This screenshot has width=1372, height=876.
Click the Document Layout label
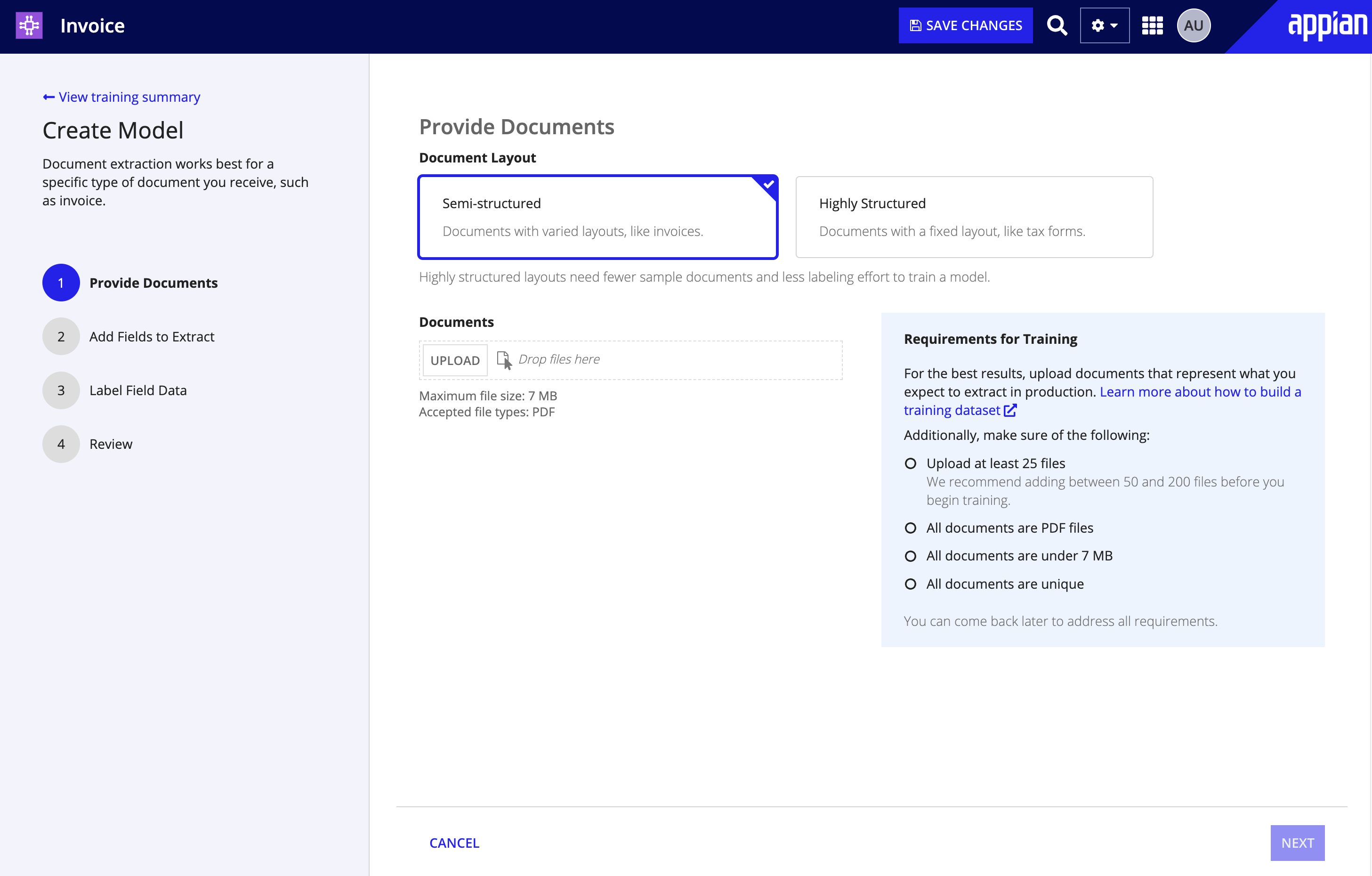click(477, 157)
